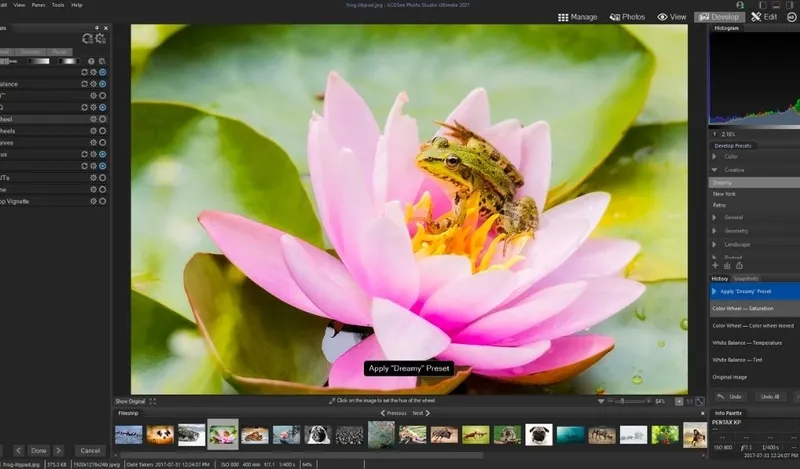Disable the White Balance group toggle
The height and width of the screenshot is (469, 800).
point(102,84)
